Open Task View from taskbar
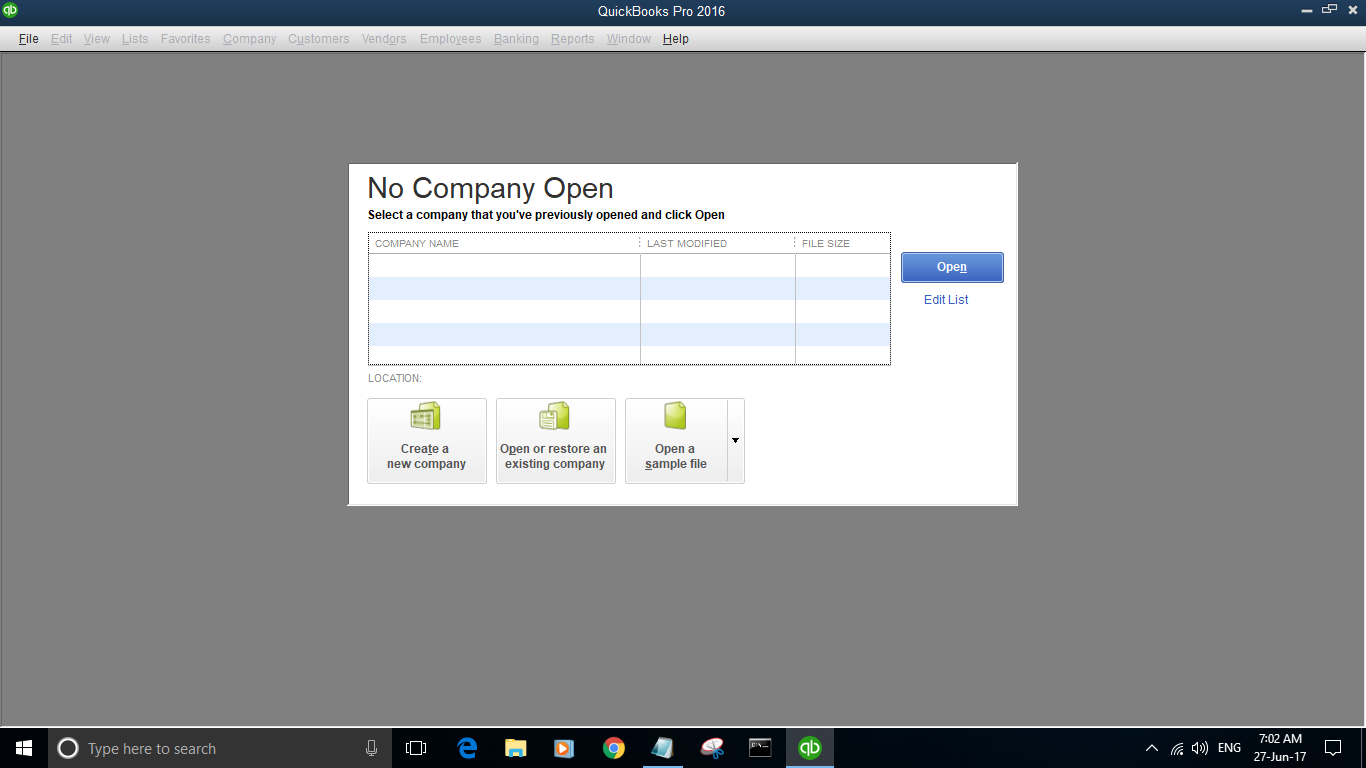The height and width of the screenshot is (768, 1366). click(416, 748)
